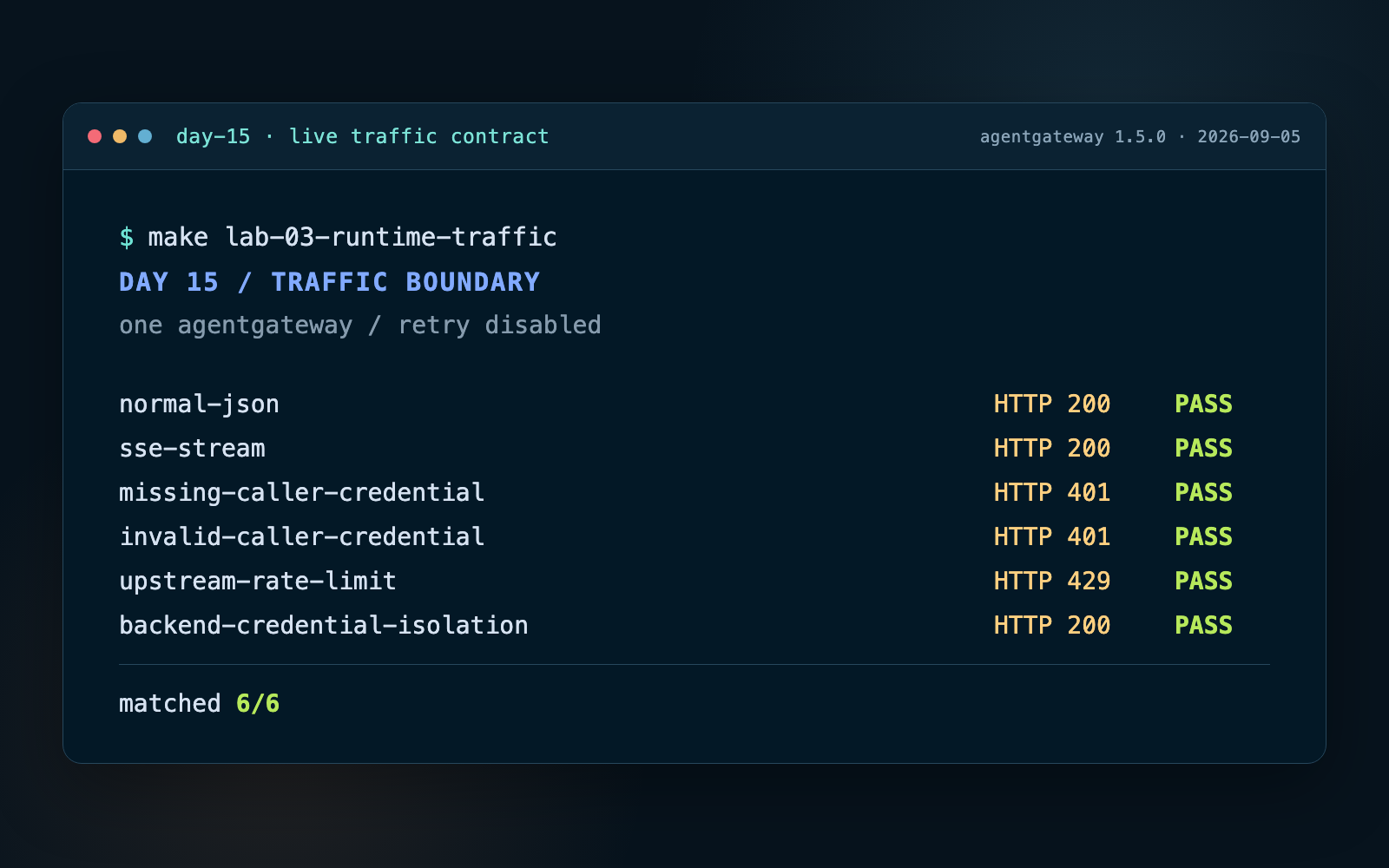
Task: Click 'one agentgateway / retry disabled' line
Action: (360, 325)
